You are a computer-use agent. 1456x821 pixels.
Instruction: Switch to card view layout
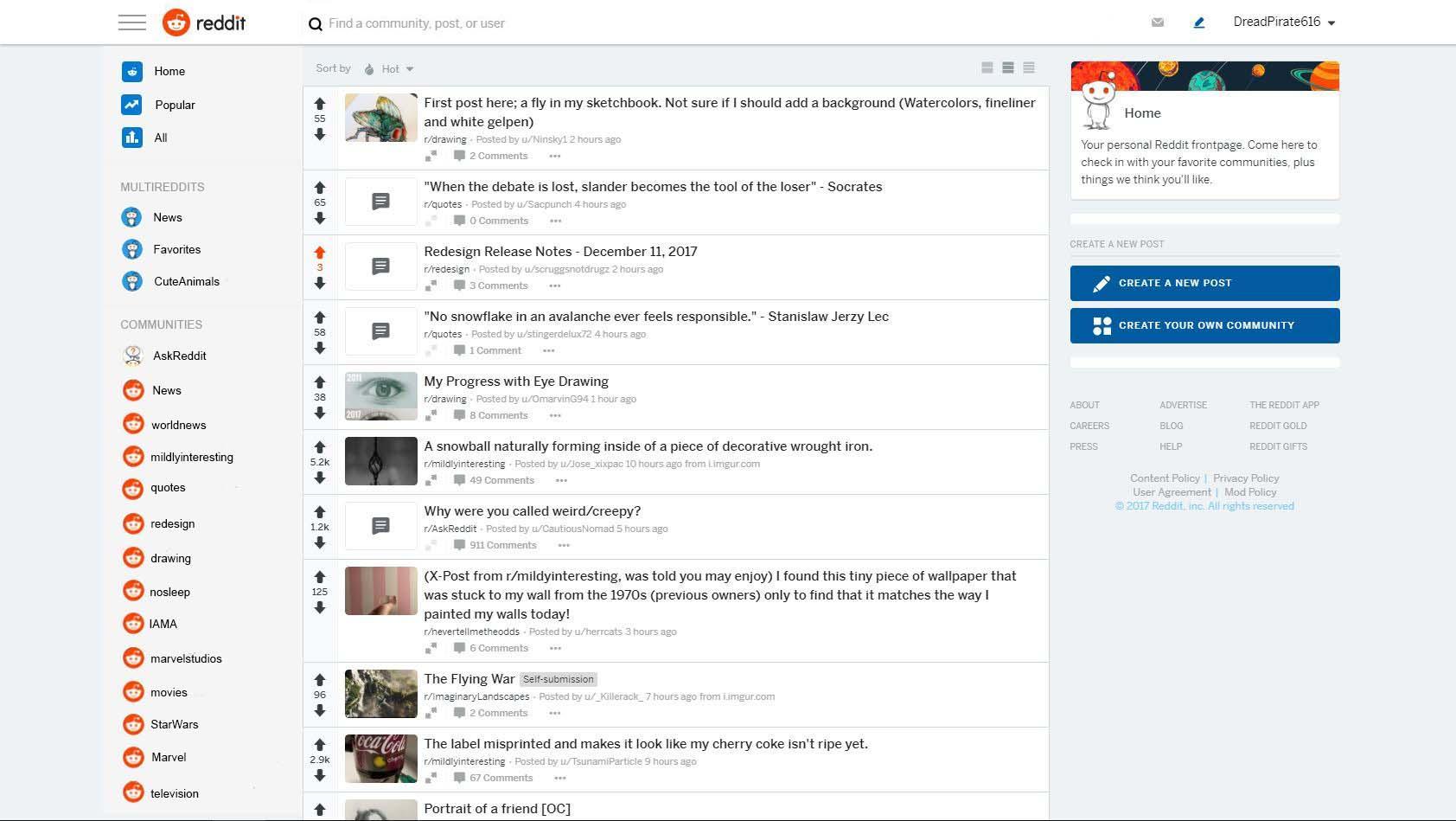987,67
